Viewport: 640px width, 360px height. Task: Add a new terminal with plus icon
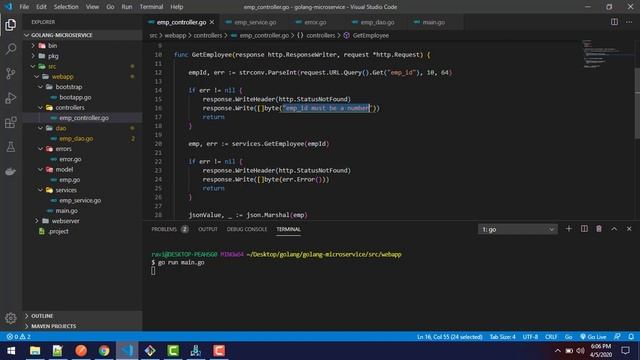pyautogui.click(x=569, y=229)
